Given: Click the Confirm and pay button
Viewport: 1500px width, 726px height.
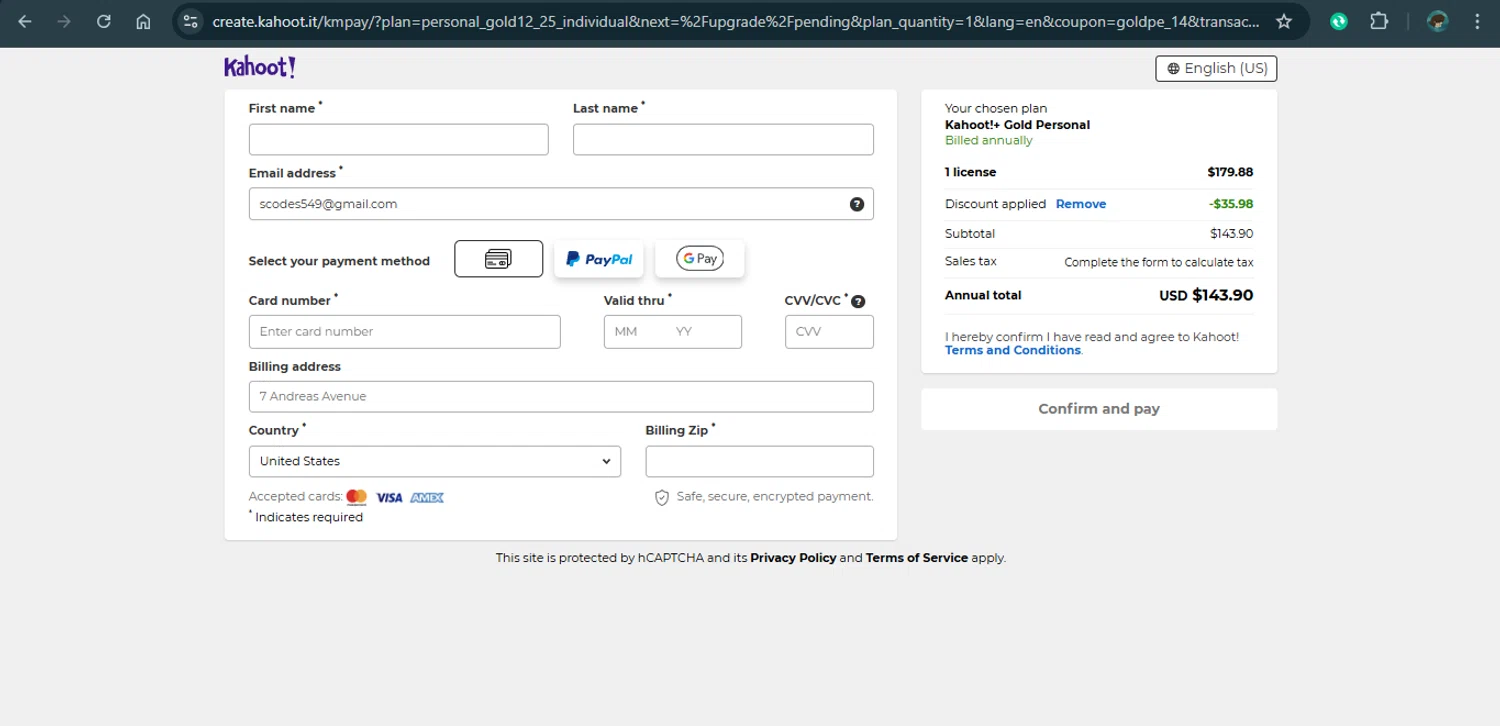Looking at the screenshot, I should coord(1098,409).
